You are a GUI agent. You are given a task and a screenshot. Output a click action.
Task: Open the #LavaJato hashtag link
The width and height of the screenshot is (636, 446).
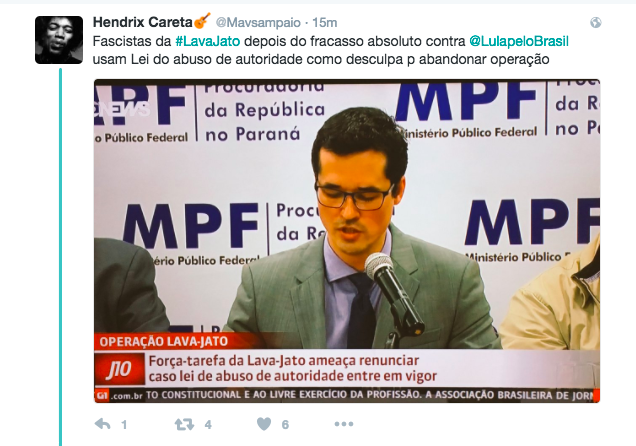coord(208,41)
